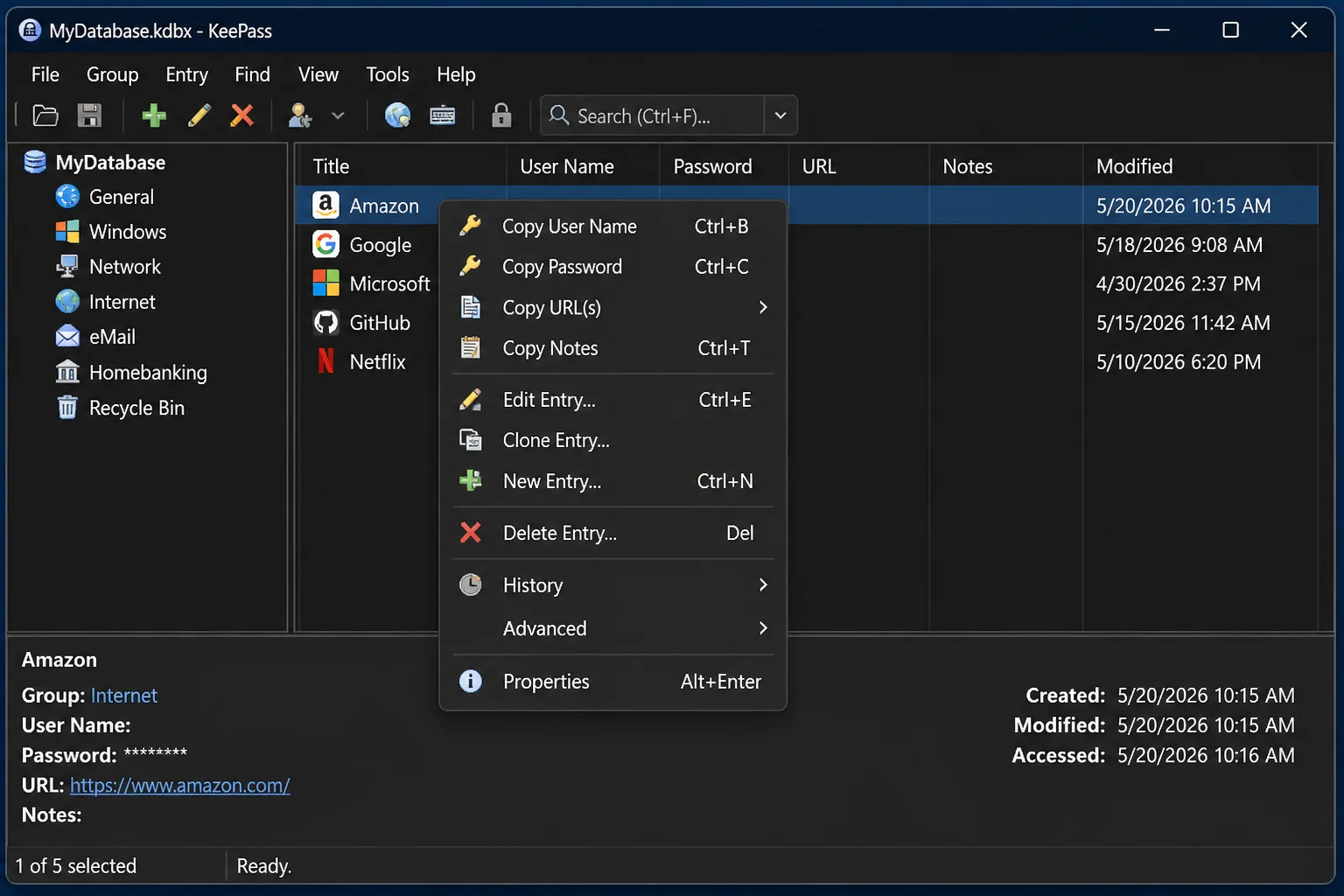Viewport: 1344px width, 896px height.
Task: Select MyDatabase root tree node
Action: [x=94, y=162]
